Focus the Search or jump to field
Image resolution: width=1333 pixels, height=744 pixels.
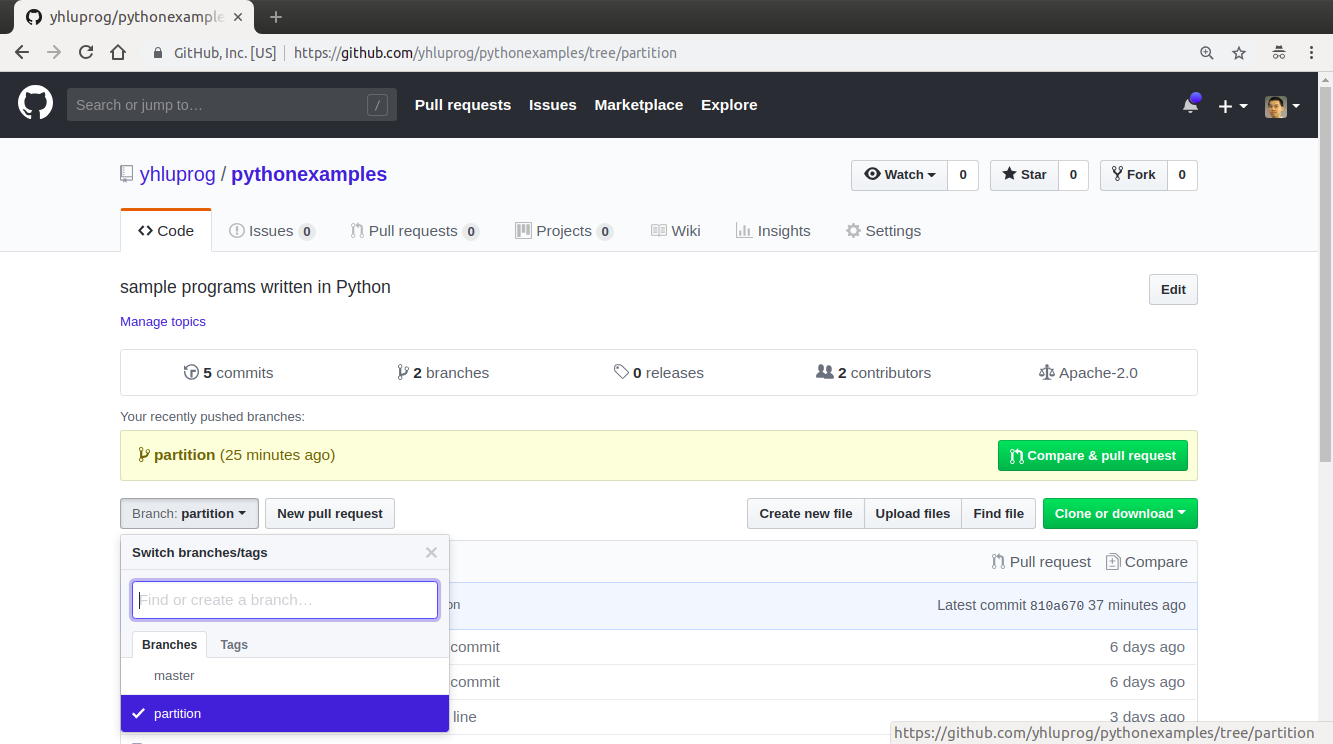point(232,105)
